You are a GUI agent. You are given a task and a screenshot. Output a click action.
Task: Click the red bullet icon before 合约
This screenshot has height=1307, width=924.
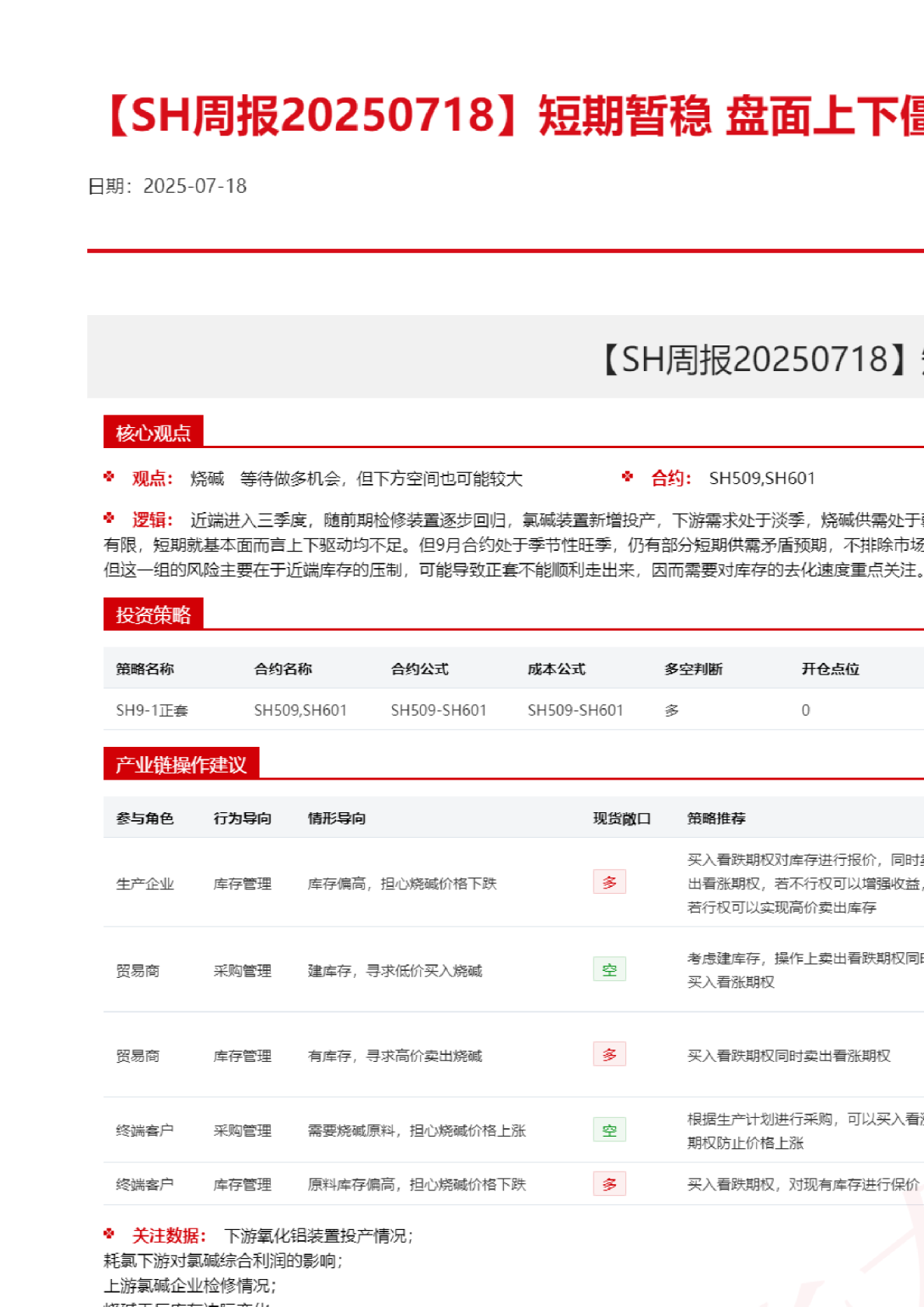pyautogui.click(x=628, y=477)
